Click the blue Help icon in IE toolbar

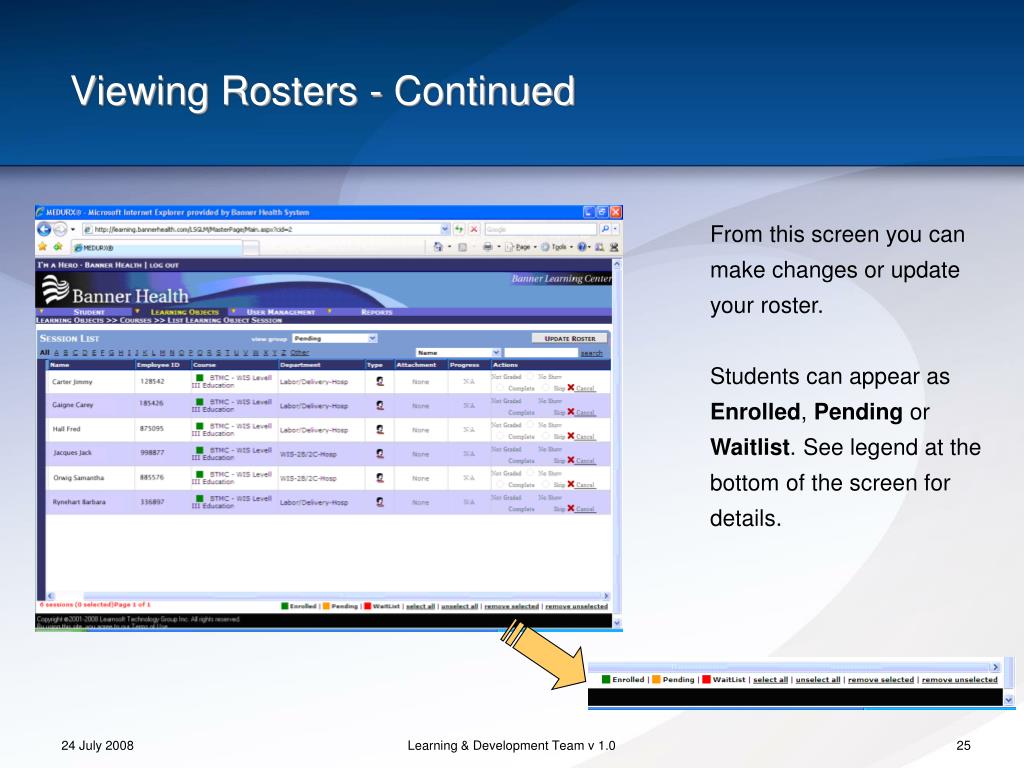coord(581,247)
